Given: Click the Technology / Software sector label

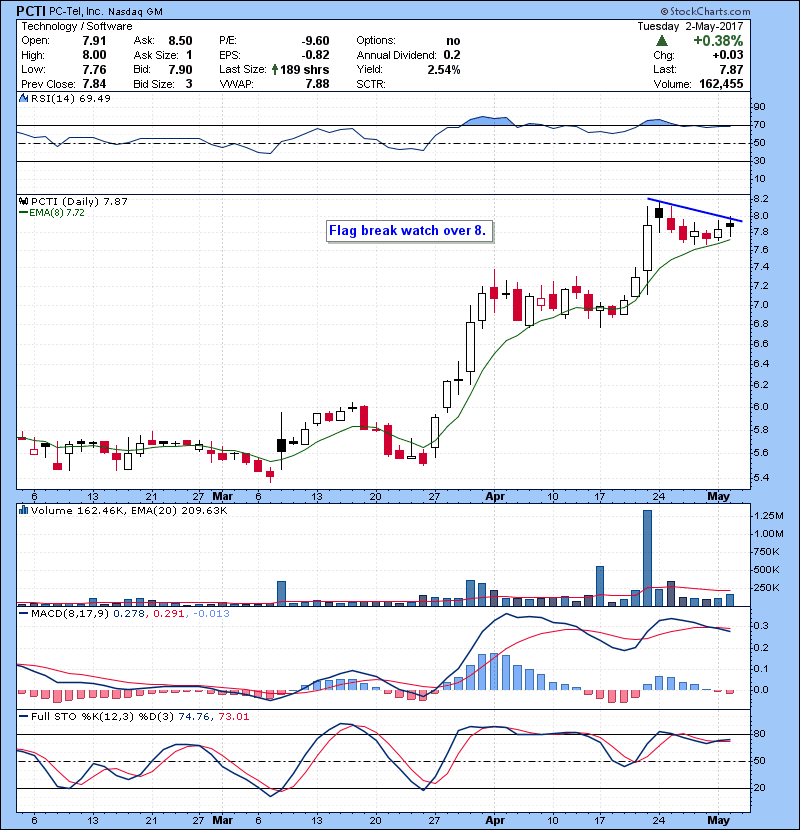Looking at the screenshot, I should pos(77,26).
